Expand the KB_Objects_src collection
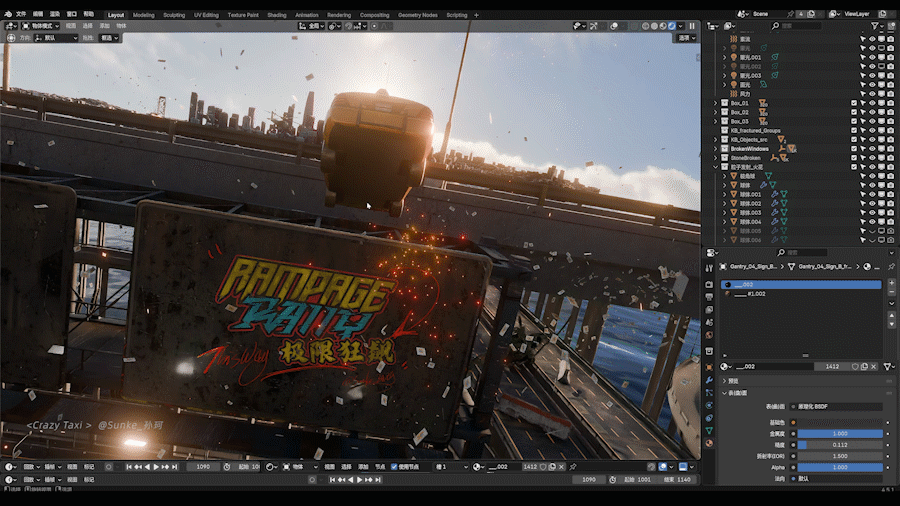Screen dimensions: 900x506 [x=716, y=140]
